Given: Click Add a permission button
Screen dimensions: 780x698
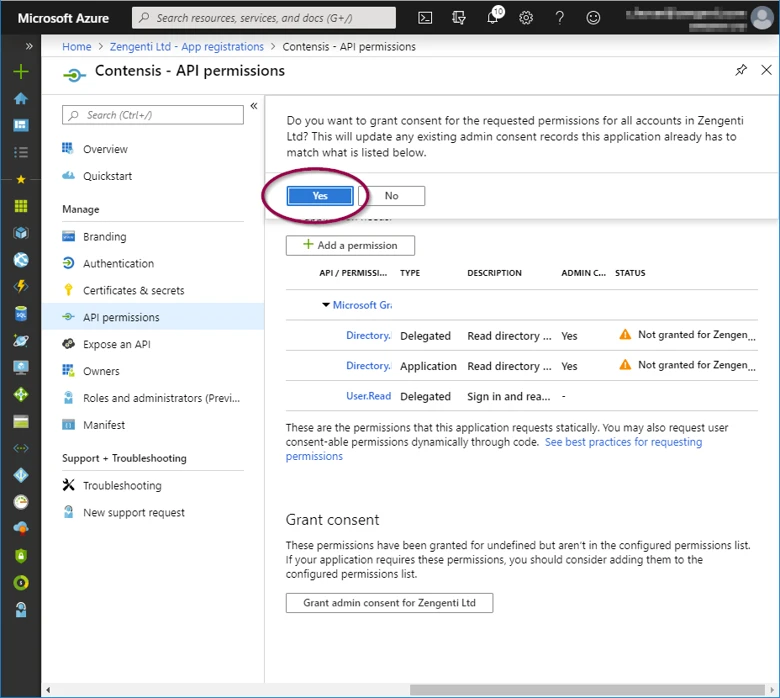Looking at the screenshot, I should (x=350, y=245).
